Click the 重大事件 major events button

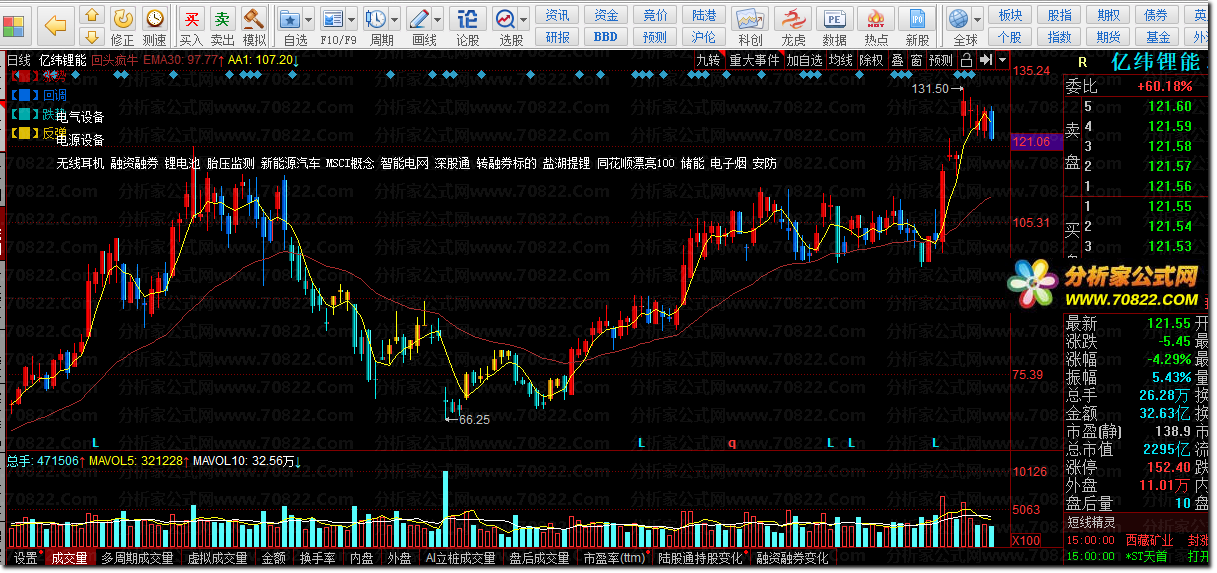753,60
